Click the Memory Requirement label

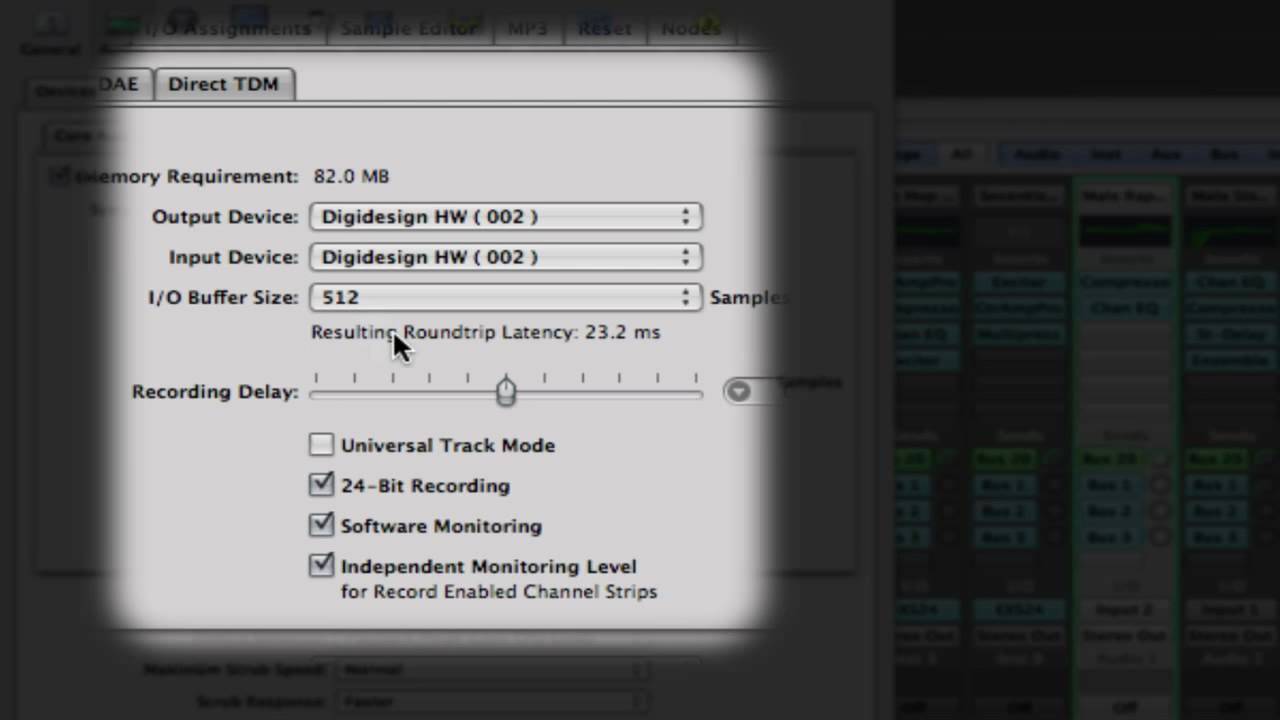pyautogui.click(x=186, y=176)
